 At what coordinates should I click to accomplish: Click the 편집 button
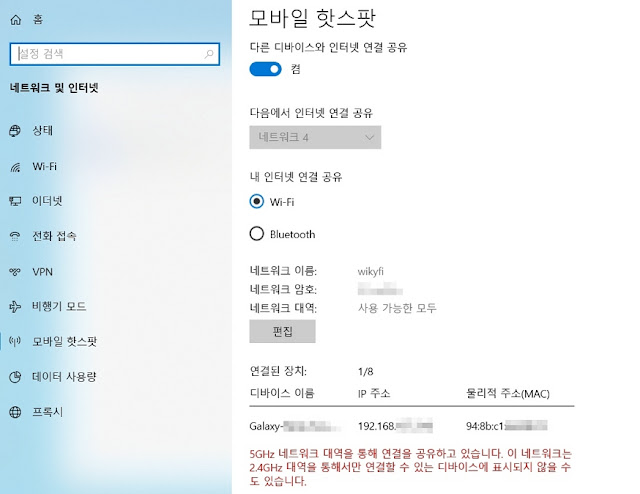coord(282,331)
